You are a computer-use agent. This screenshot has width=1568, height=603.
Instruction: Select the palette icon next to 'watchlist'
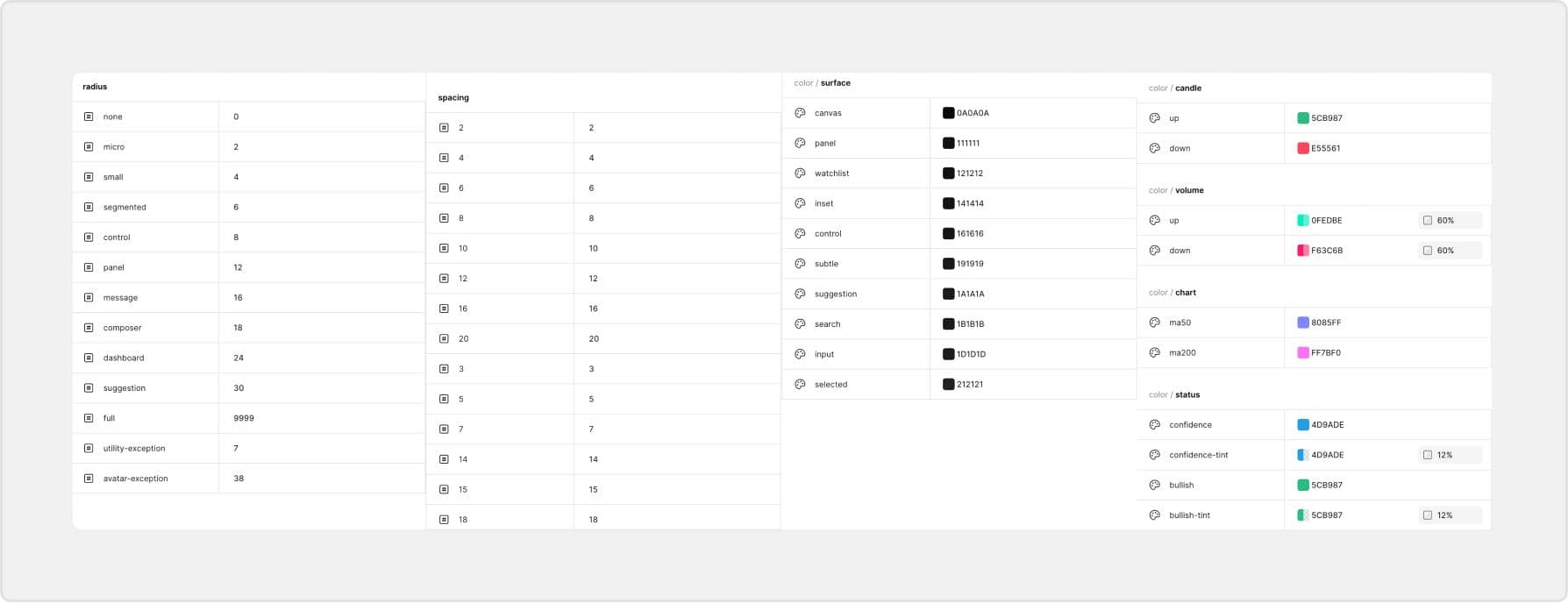click(x=800, y=174)
